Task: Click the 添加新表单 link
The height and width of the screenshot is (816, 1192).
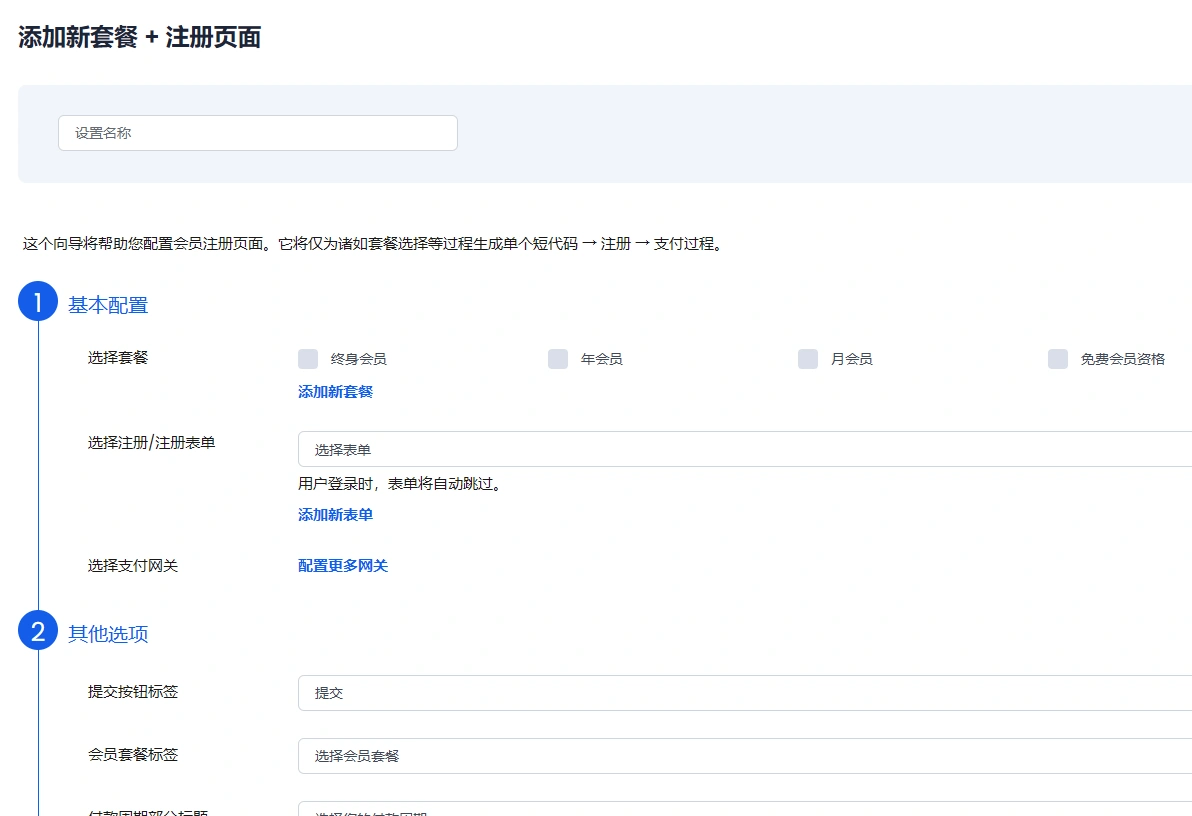Action: (334, 514)
